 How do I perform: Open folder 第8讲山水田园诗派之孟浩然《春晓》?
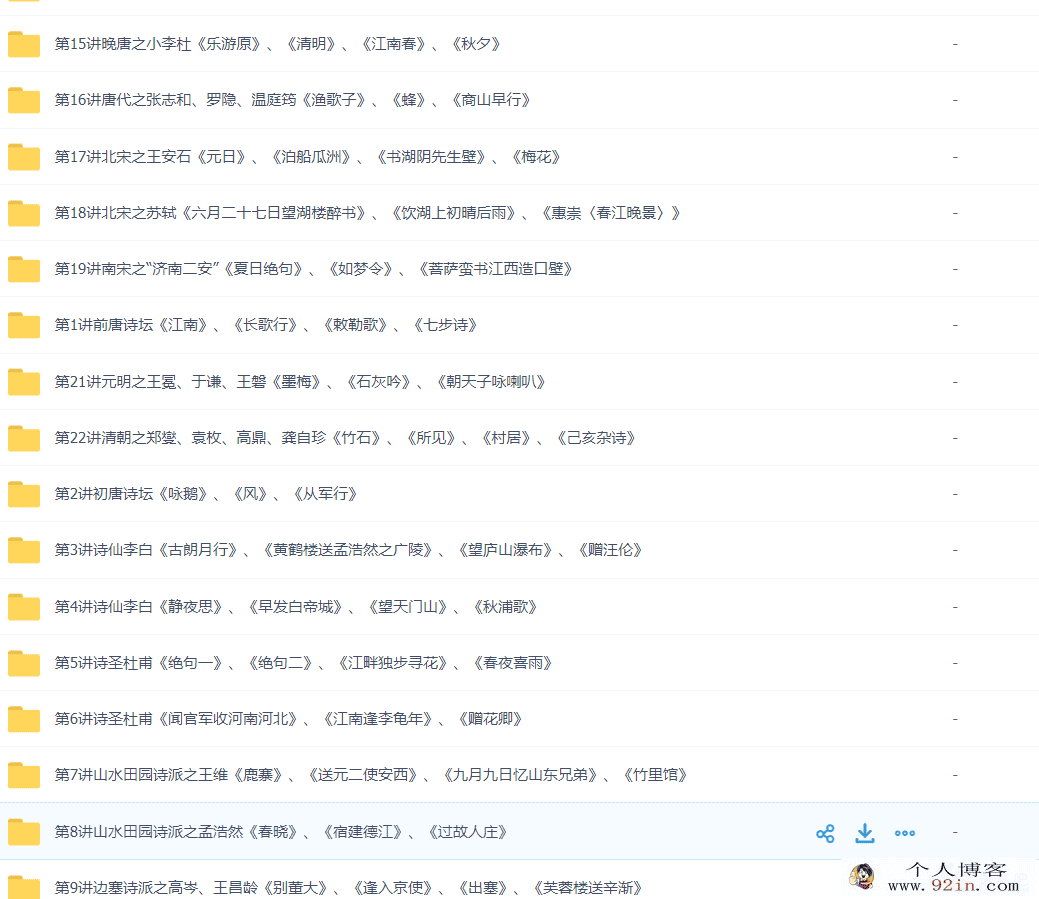[x=281, y=832]
